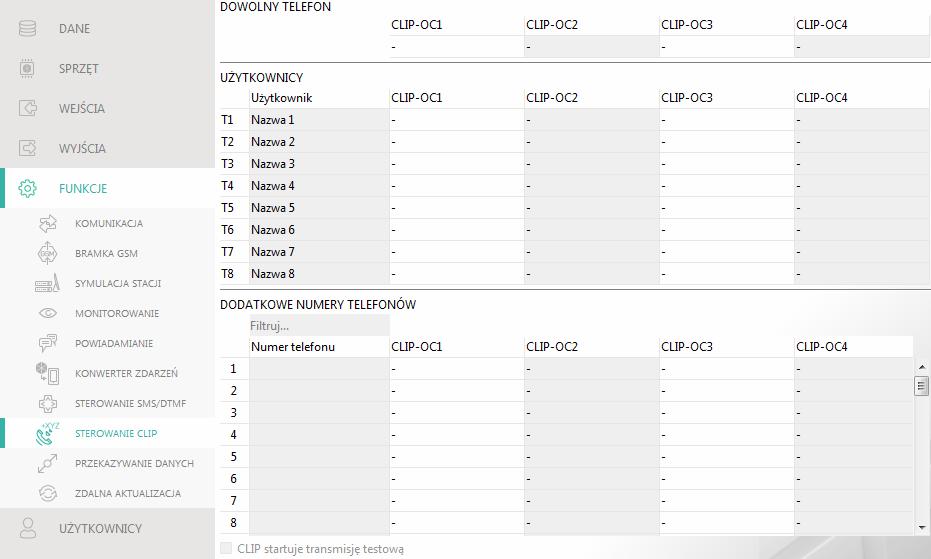Open the MONITOROWANIE eye icon
This screenshot has width=931, height=559.
click(x=48, y=313)
